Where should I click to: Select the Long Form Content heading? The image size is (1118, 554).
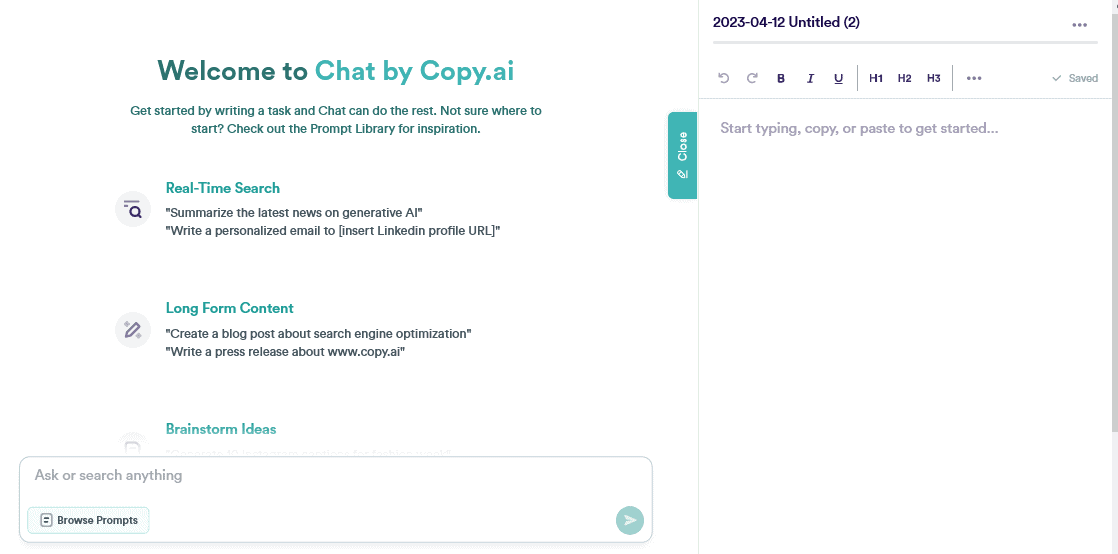click(229, 308)
